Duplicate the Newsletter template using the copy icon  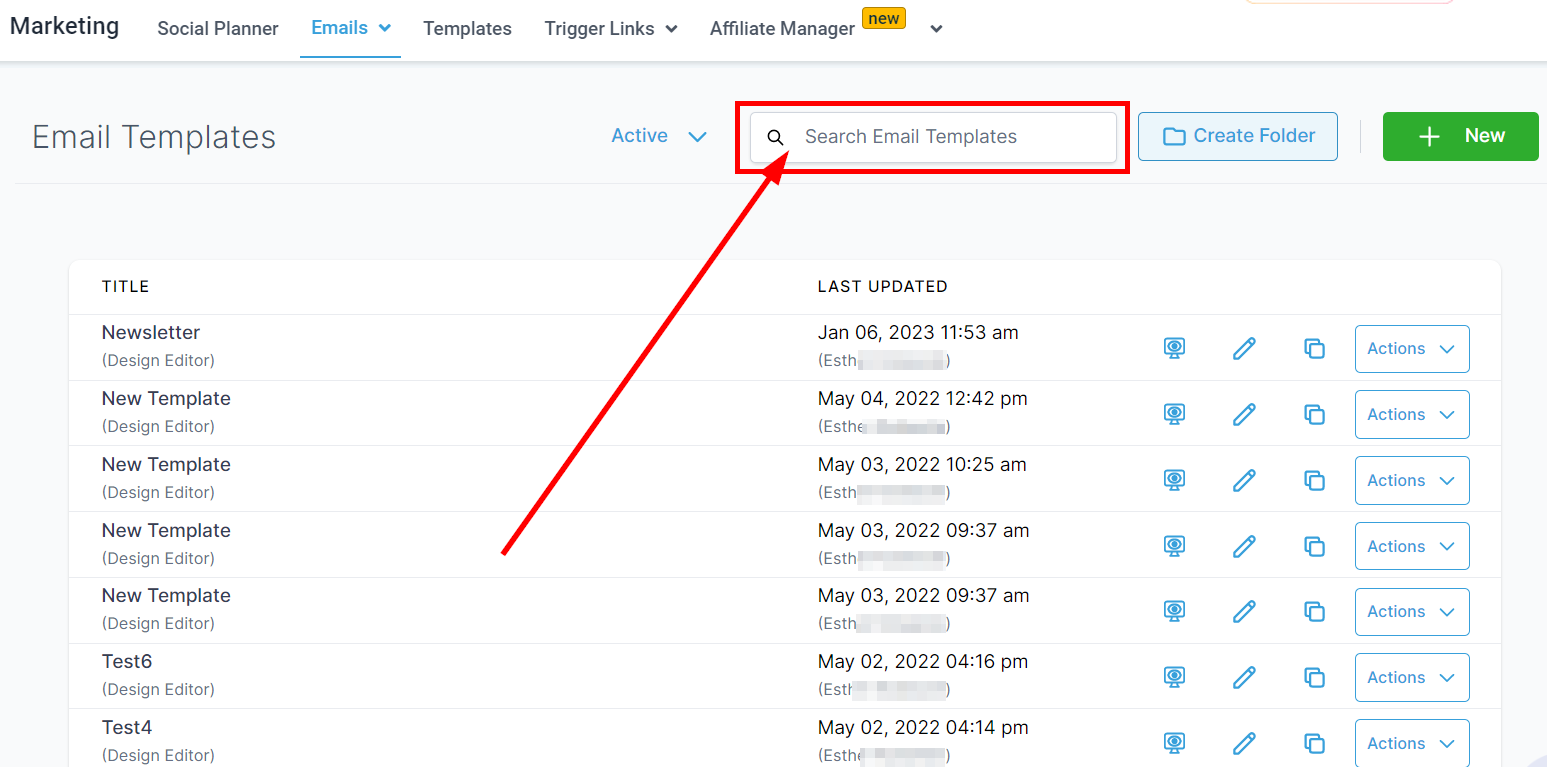(x=1314, y=348)
